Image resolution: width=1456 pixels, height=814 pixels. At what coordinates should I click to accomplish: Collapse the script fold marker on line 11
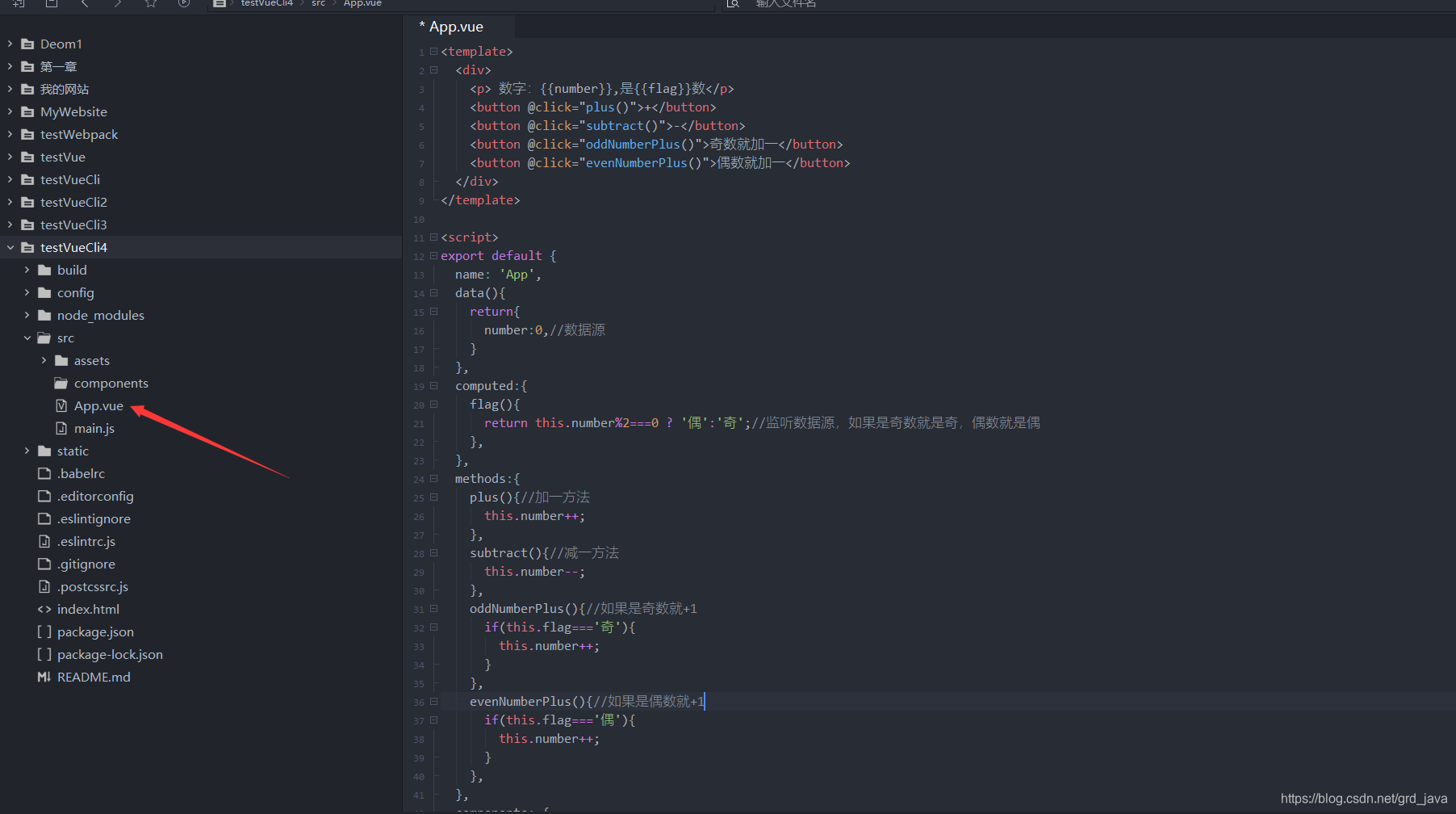click(433, 237)
